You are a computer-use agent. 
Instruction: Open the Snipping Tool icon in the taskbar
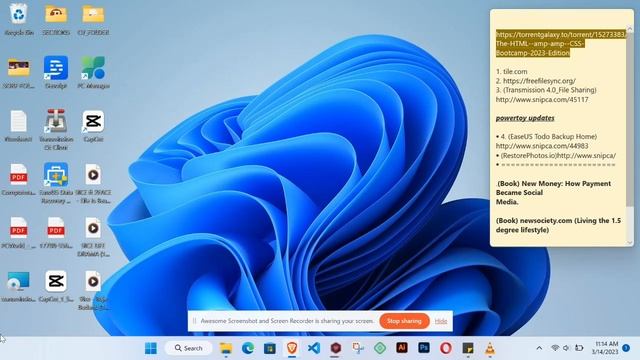click(358, 348)
